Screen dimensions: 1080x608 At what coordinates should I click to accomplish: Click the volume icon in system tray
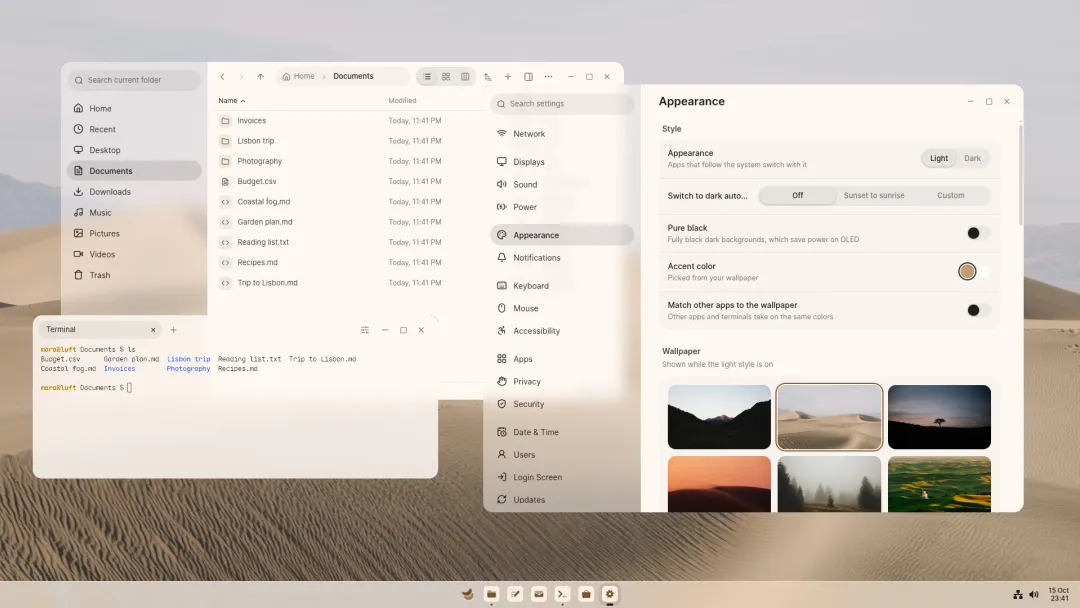[x=1034, y=594]
